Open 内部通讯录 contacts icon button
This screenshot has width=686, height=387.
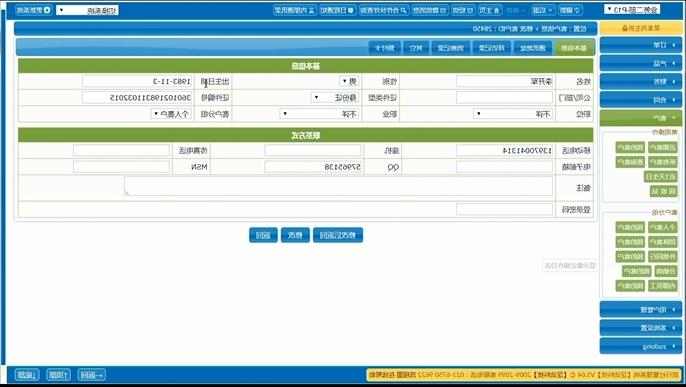tap(295, 10)
